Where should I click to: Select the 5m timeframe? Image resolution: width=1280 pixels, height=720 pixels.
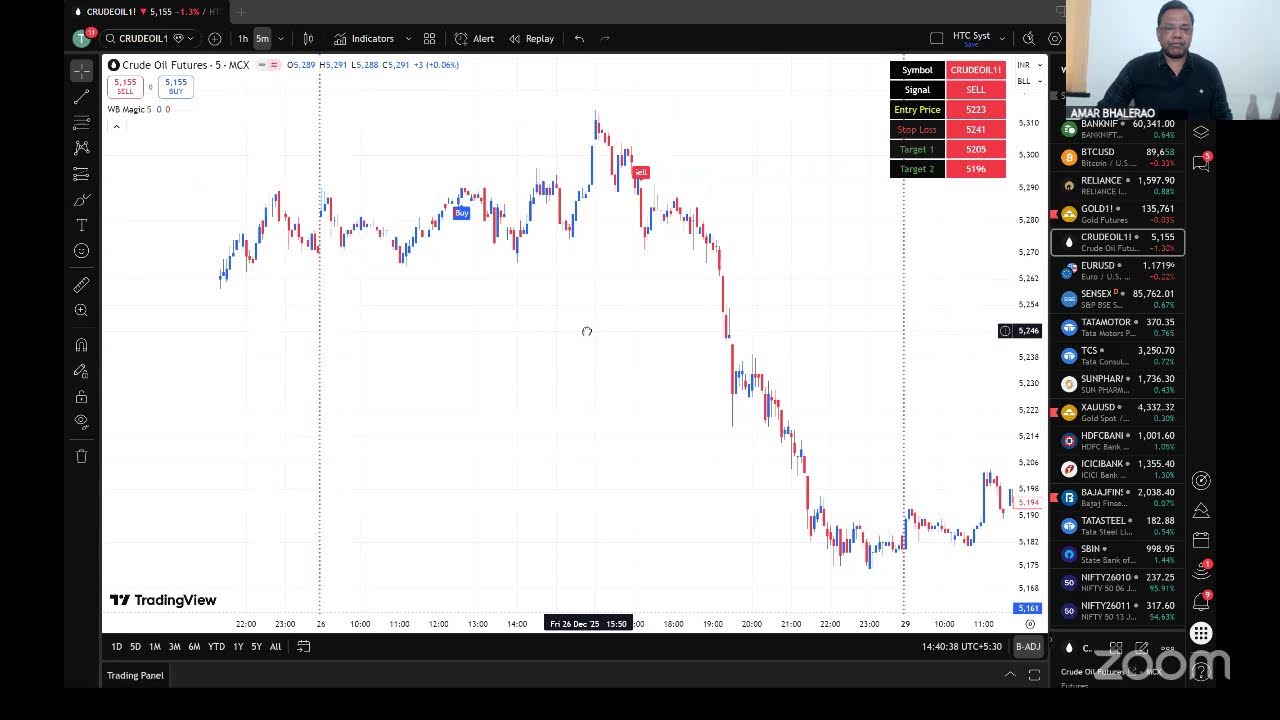(x=262, y=39)
